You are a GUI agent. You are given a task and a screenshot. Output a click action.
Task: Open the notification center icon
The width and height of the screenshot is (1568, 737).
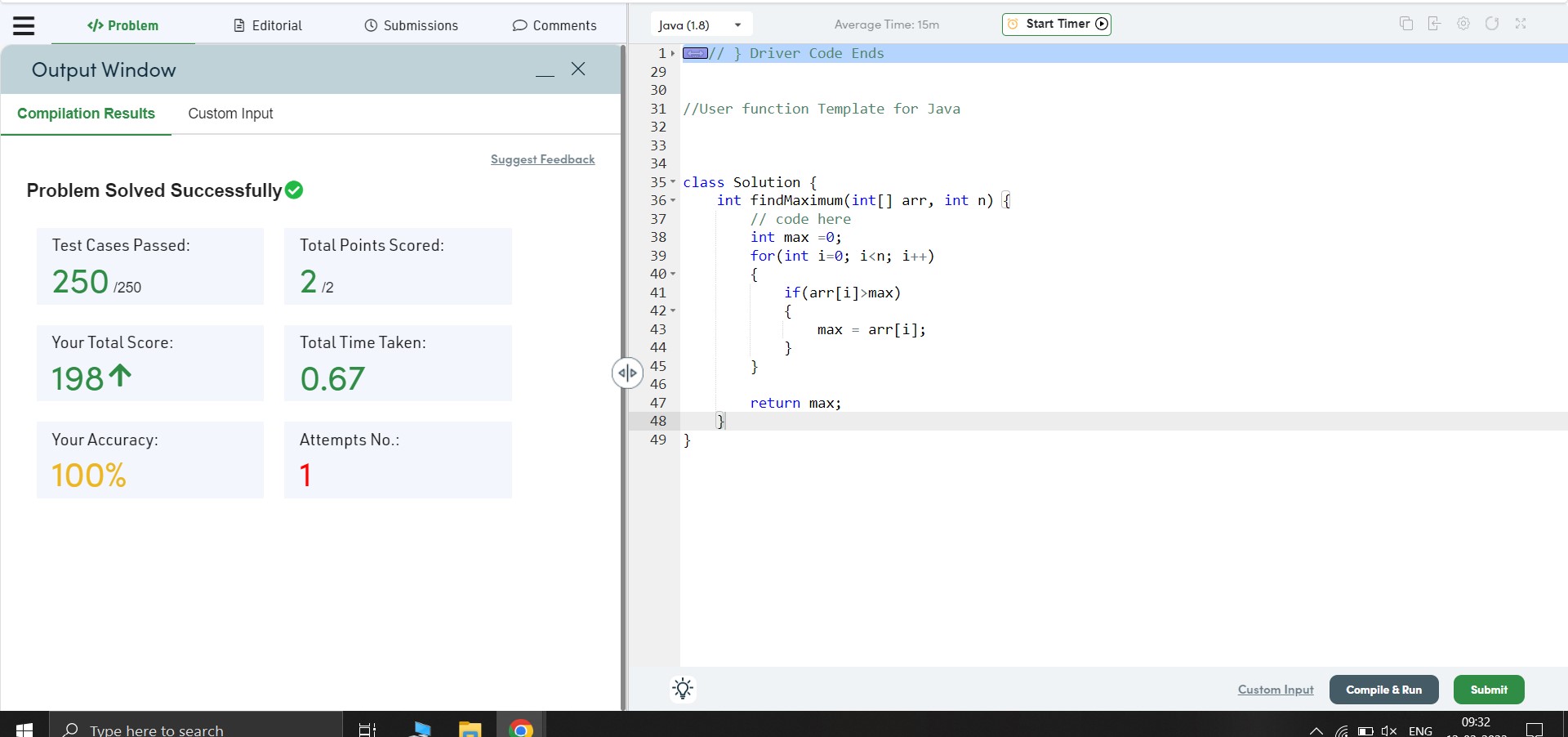(x=1535, y=730)
